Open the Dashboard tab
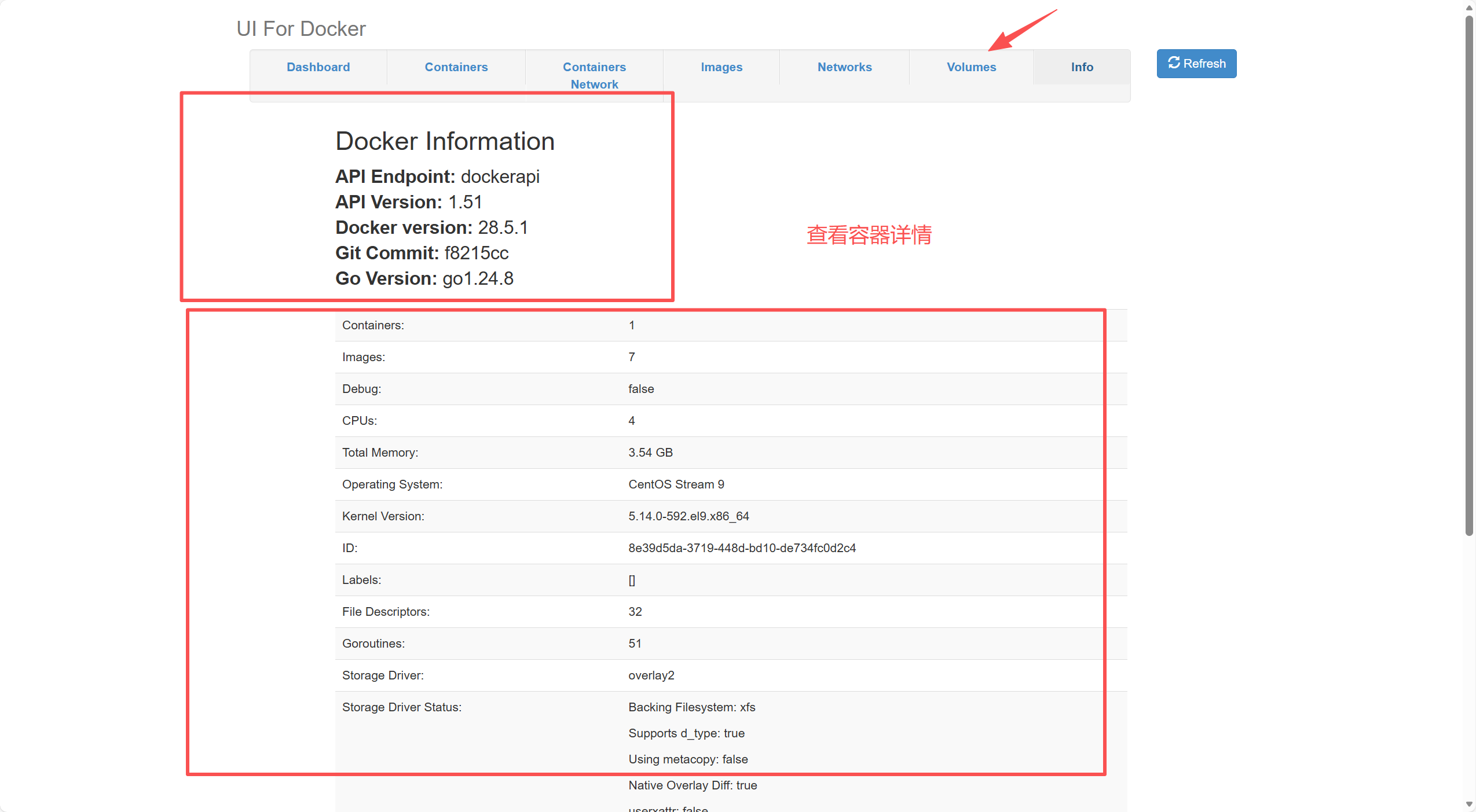 [318, 67]
